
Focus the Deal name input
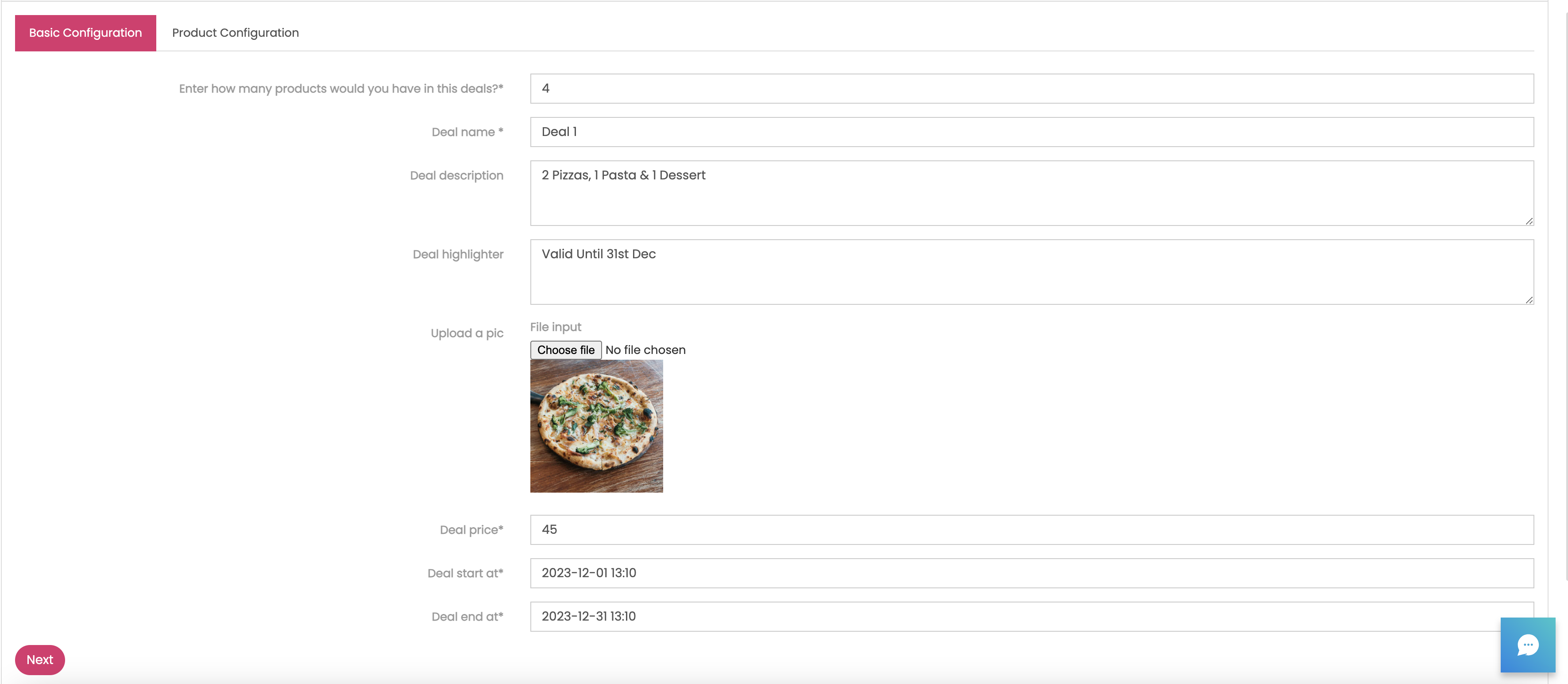tap(1031, 132)
